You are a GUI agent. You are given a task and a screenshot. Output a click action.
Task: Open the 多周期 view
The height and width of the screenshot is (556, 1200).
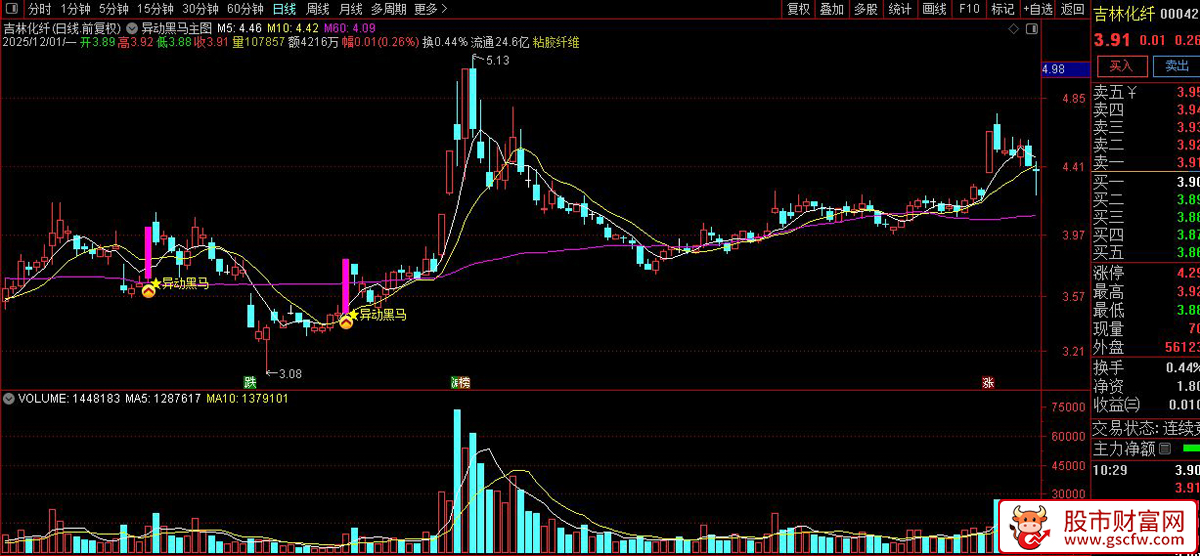coord(388,9)
